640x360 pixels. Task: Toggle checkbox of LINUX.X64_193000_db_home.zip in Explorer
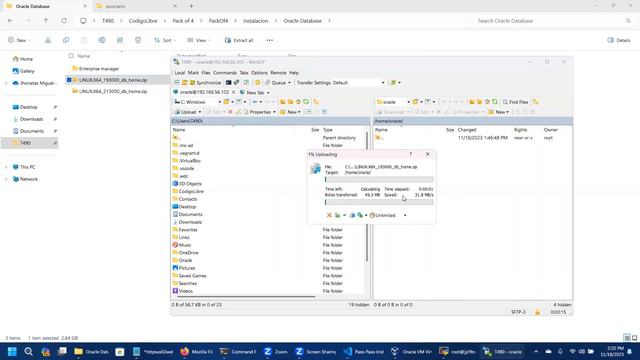point(69,80)
